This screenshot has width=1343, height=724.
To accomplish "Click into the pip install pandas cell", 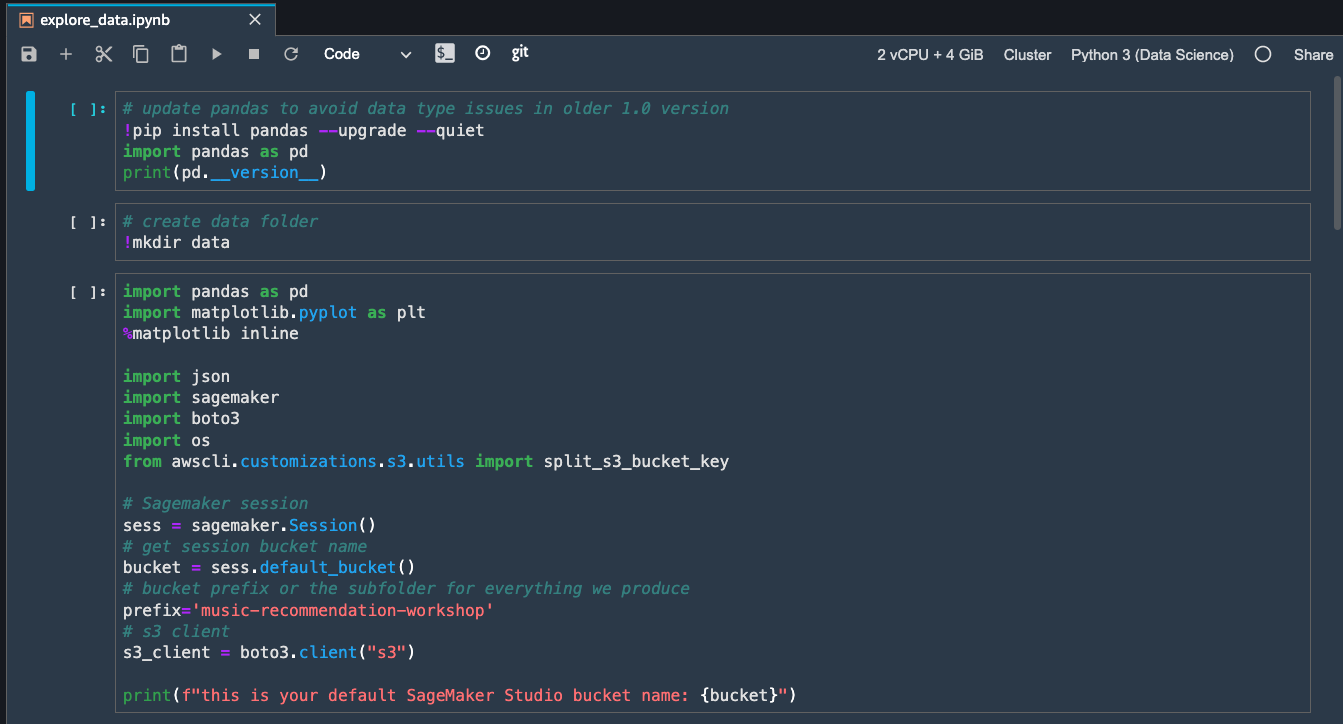I will click(712, 141).
